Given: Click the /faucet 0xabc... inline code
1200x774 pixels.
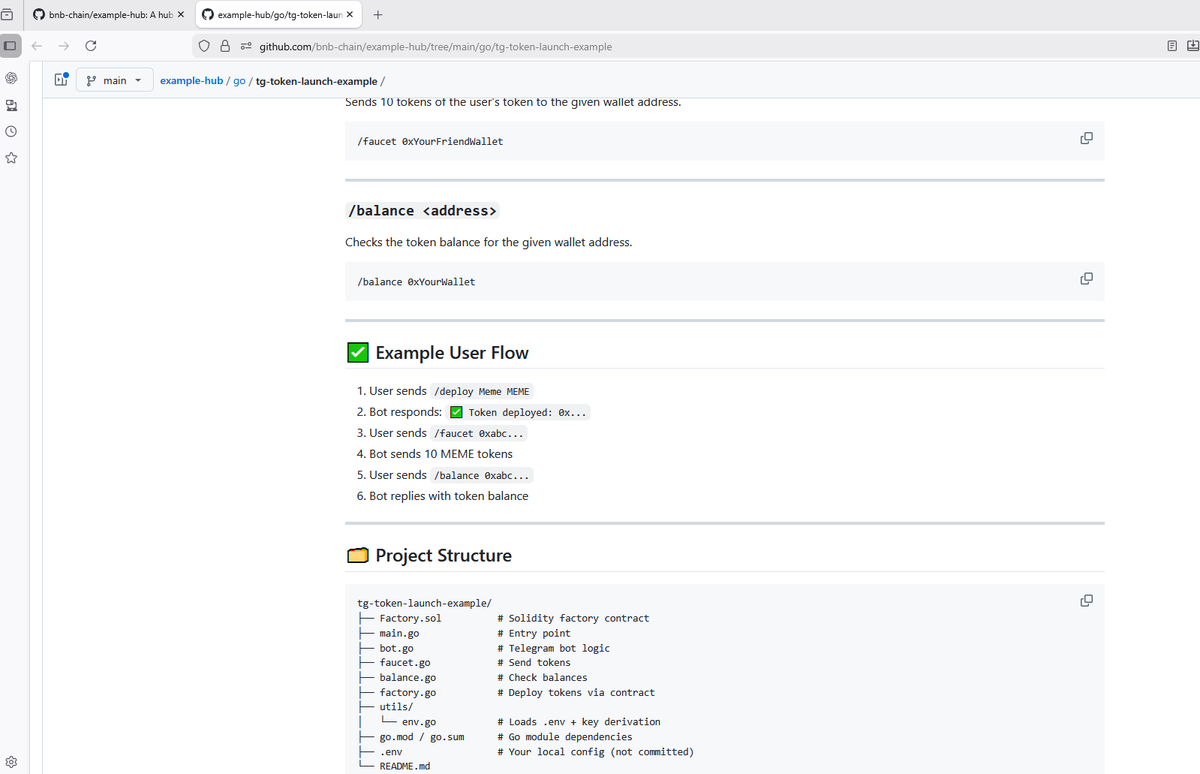Looking at the screenshot, I should [x=479, y=434].
